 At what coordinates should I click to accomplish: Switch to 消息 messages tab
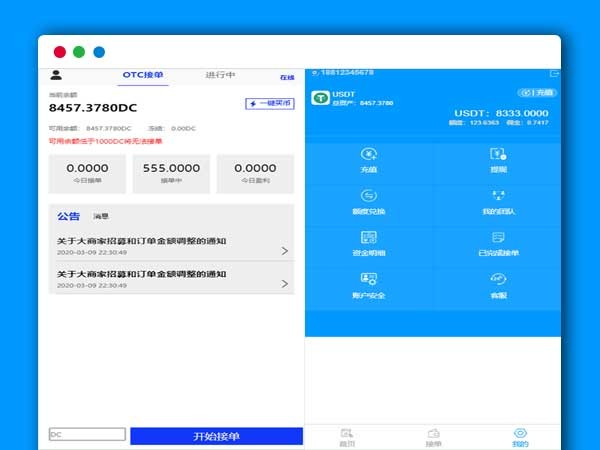pos(101,216)
